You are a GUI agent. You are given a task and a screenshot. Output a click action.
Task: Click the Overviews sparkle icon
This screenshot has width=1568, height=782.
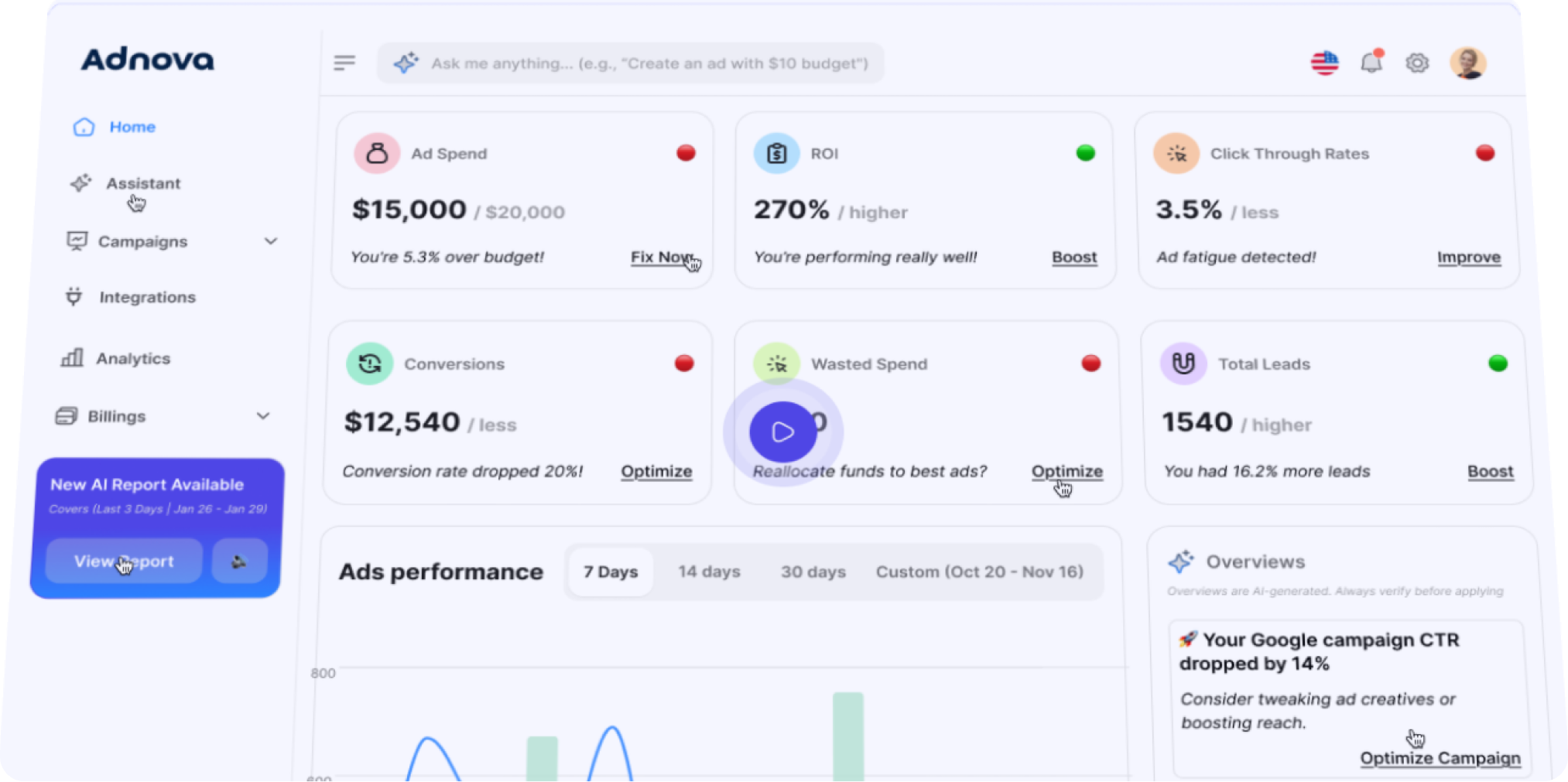tap(1181, 562)
